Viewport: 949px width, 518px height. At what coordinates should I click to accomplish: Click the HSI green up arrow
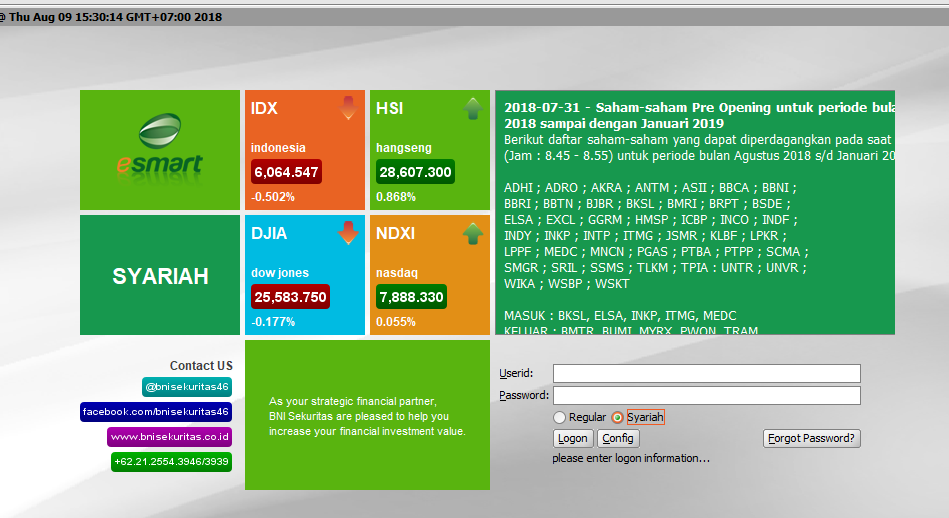(473, 108)
